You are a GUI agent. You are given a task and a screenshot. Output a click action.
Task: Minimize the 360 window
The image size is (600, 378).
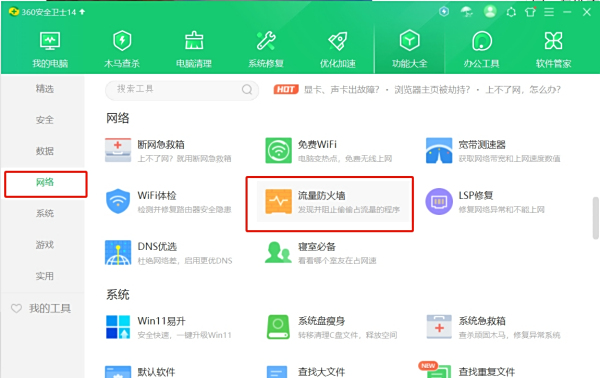pyautogui.click(x=567, y=12)
